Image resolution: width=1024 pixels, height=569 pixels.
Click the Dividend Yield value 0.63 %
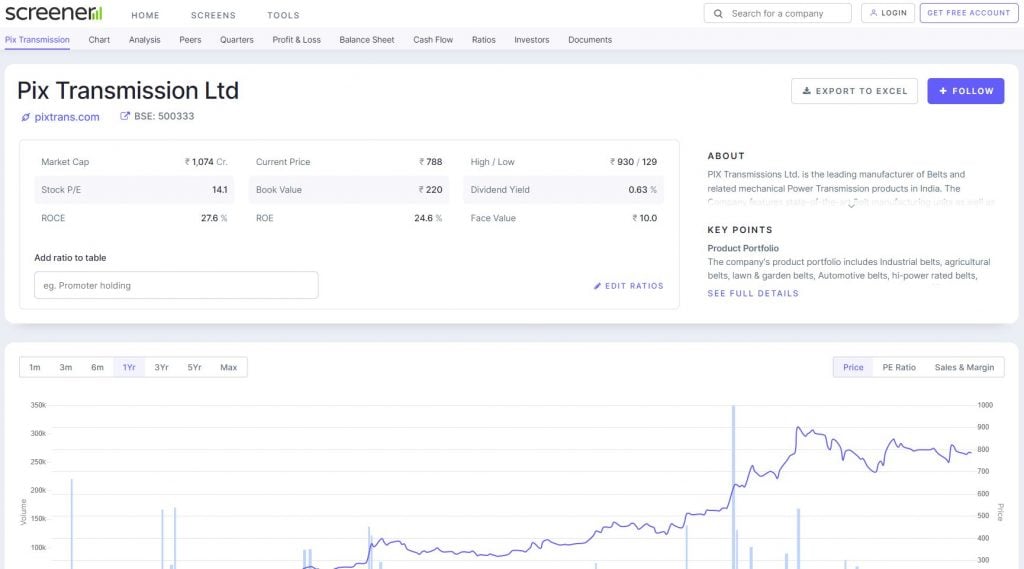[x=643, y=189]
